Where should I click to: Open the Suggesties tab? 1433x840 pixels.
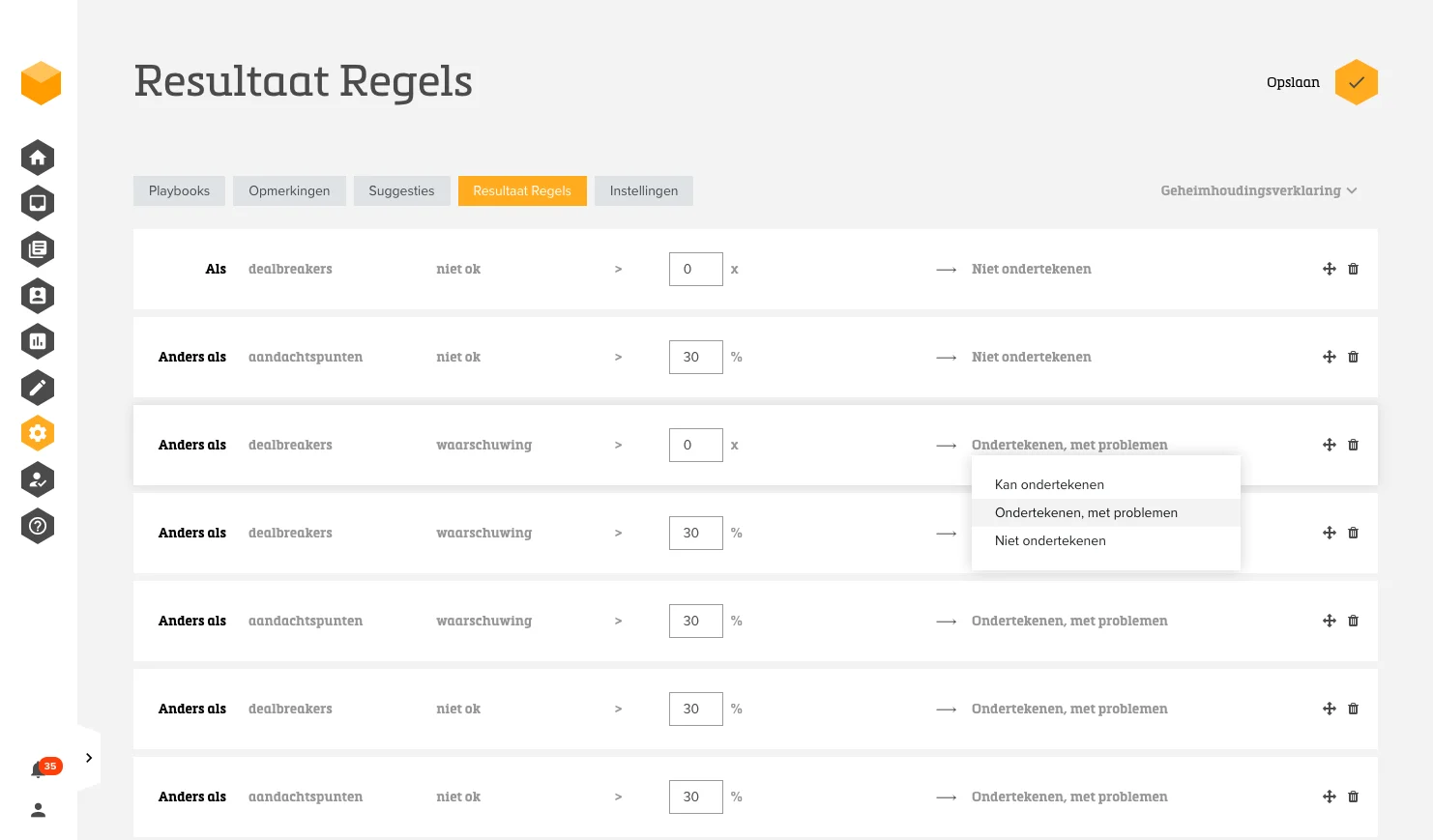pos(401,191)
